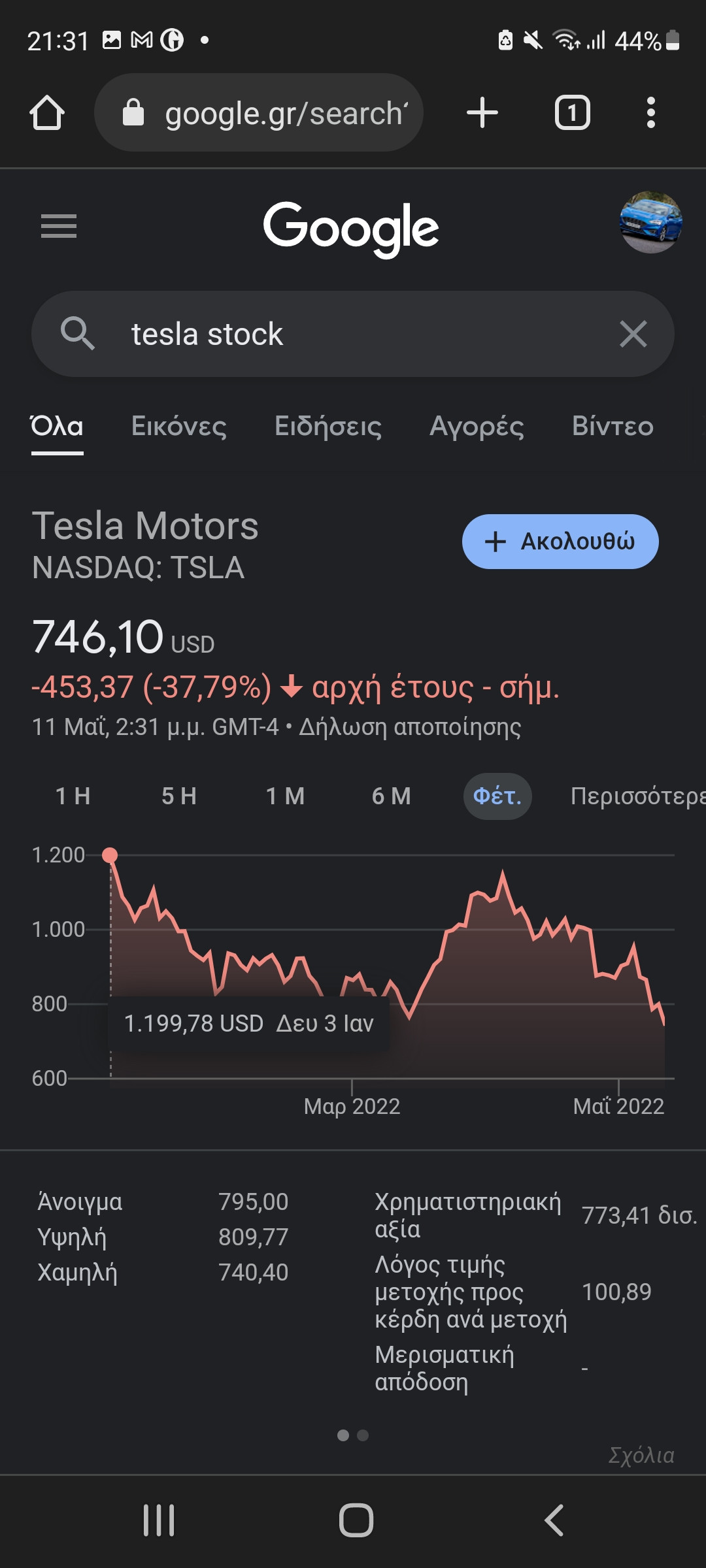706x1568 pixels.
Task: Switch to the Ειδήσεις tab
Action: [328, 426]
